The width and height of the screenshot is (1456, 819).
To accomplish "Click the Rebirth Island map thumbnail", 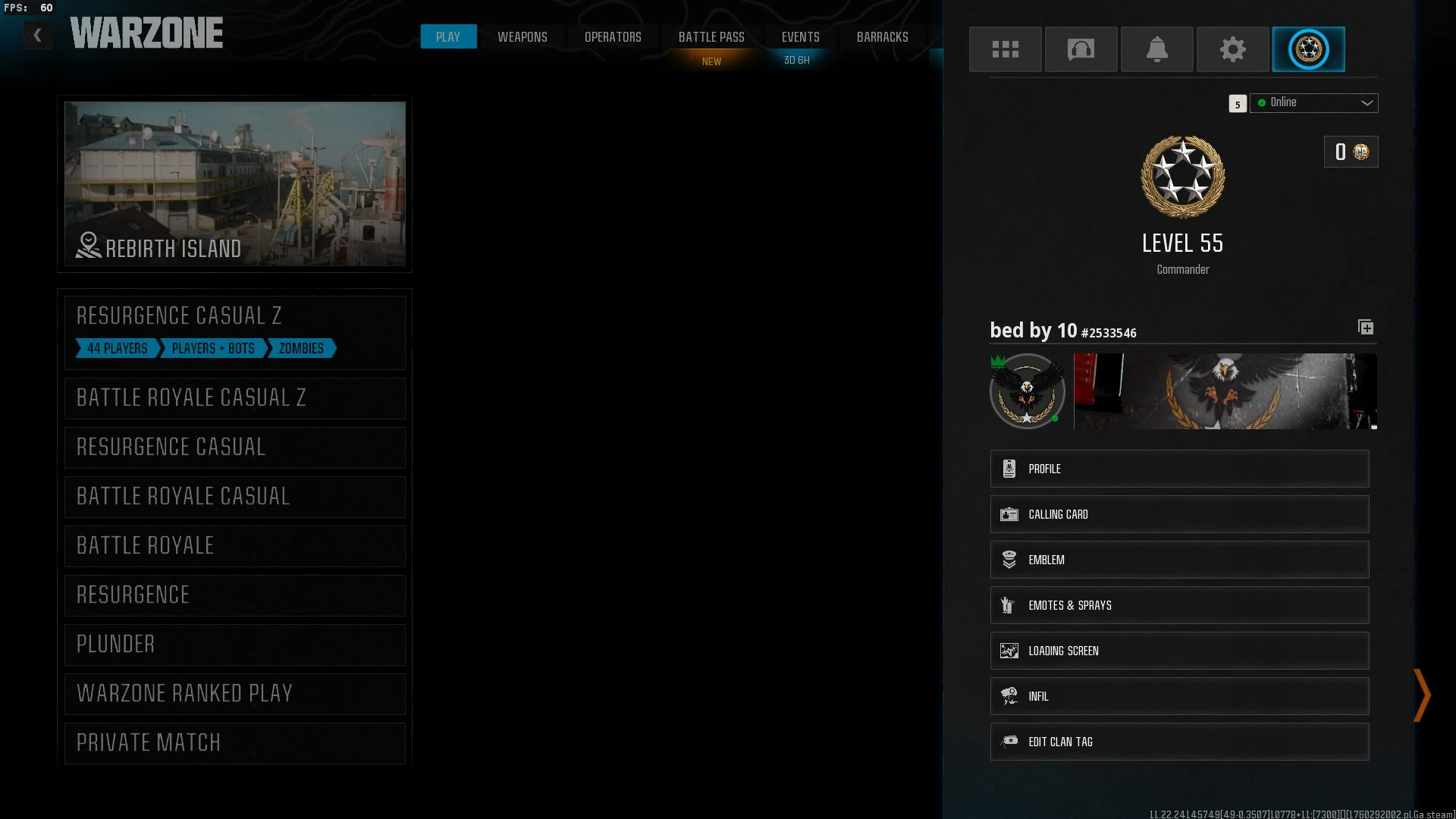I will 234,184.
